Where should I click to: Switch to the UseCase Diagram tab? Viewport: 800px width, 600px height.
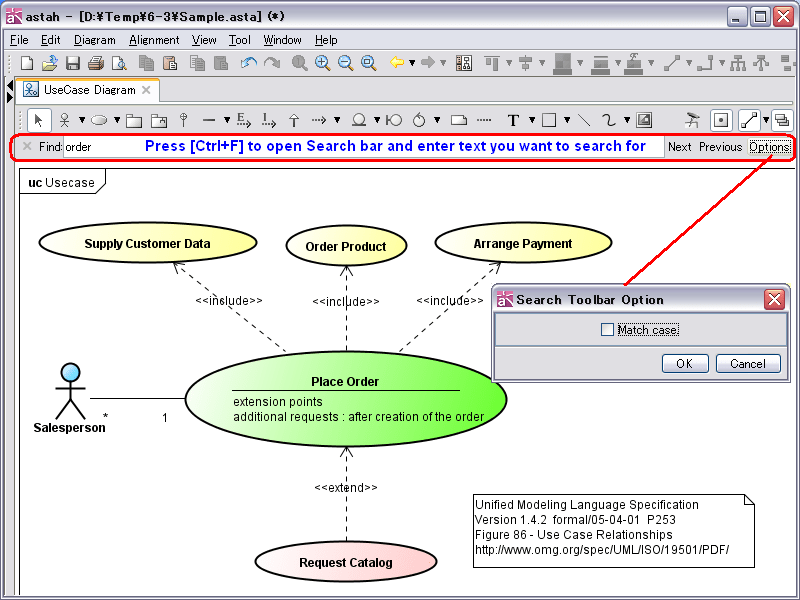[88, 90]
